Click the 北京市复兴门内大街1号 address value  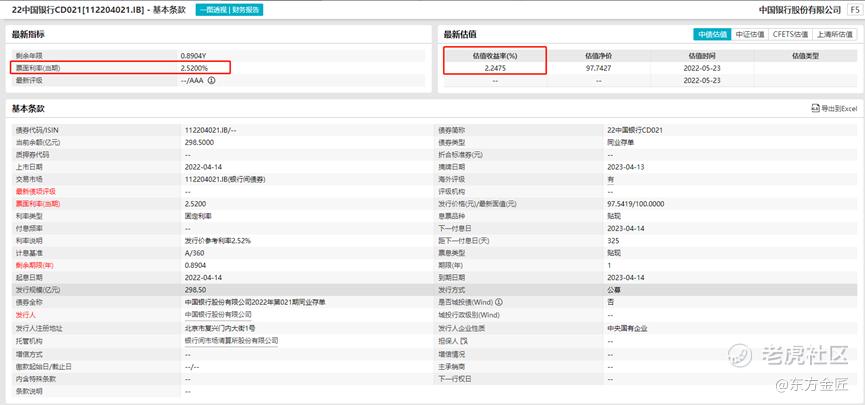(222, 328)
